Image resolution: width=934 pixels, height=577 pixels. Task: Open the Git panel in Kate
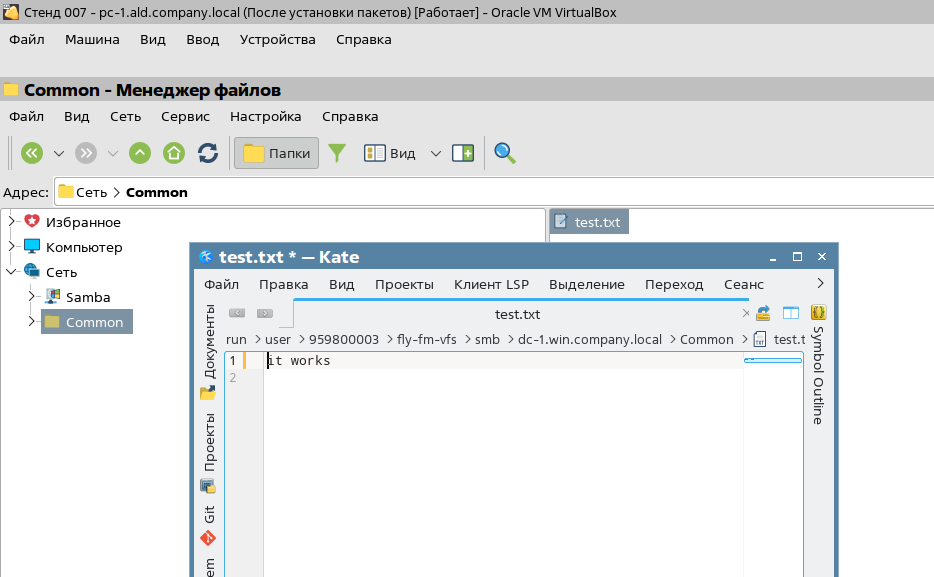[x=208, y=525]
